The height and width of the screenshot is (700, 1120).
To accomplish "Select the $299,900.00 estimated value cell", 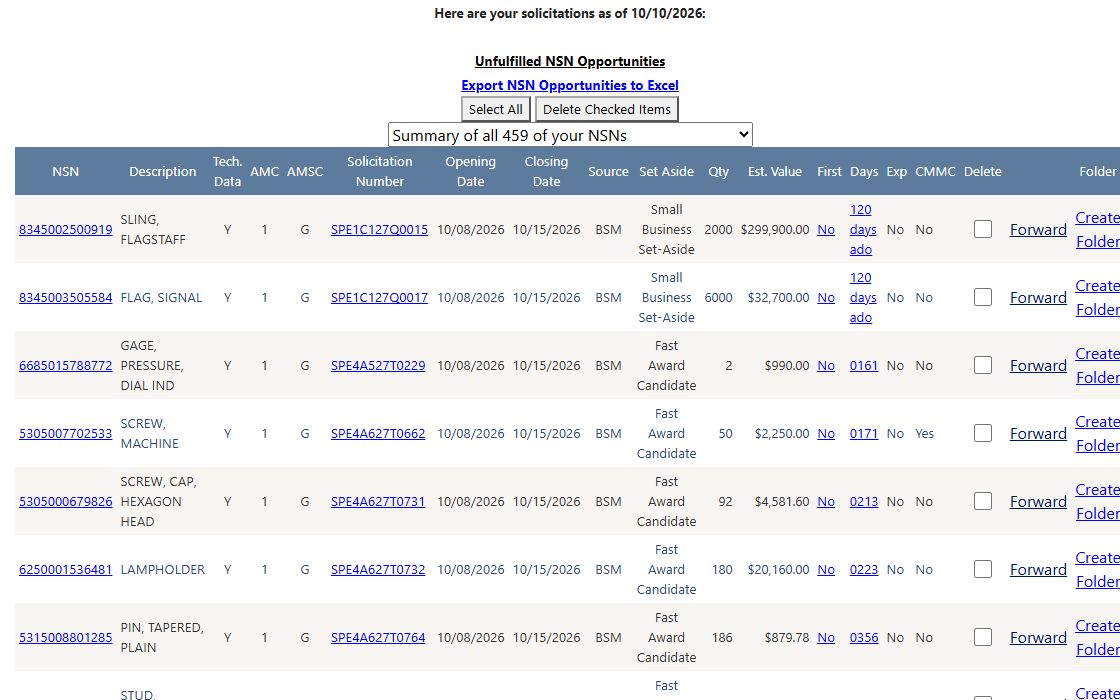I will pyautogui.click(x=775, y=229).
